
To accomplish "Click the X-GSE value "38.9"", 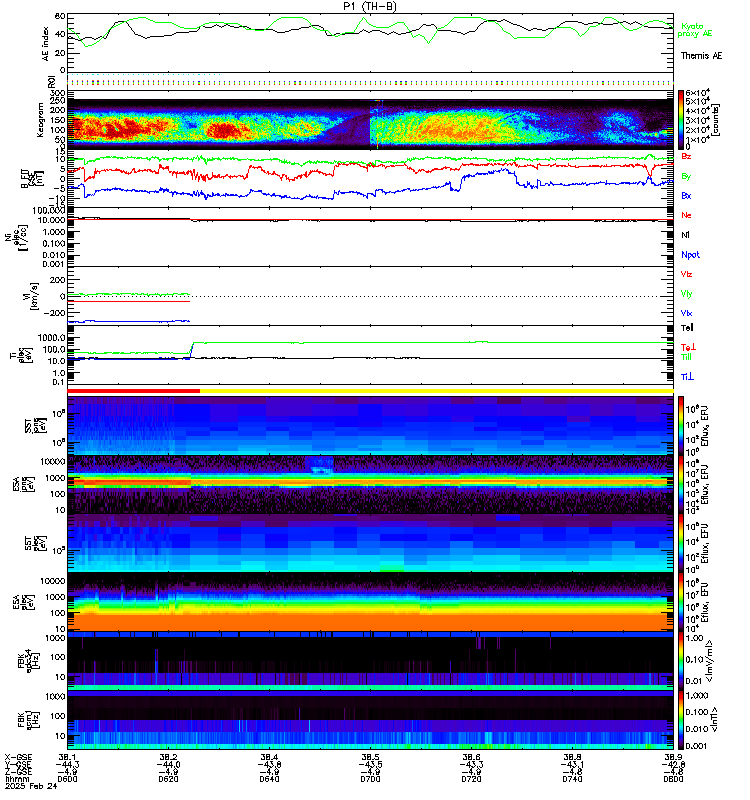I will pyautogui.click(x=673, y=758).
